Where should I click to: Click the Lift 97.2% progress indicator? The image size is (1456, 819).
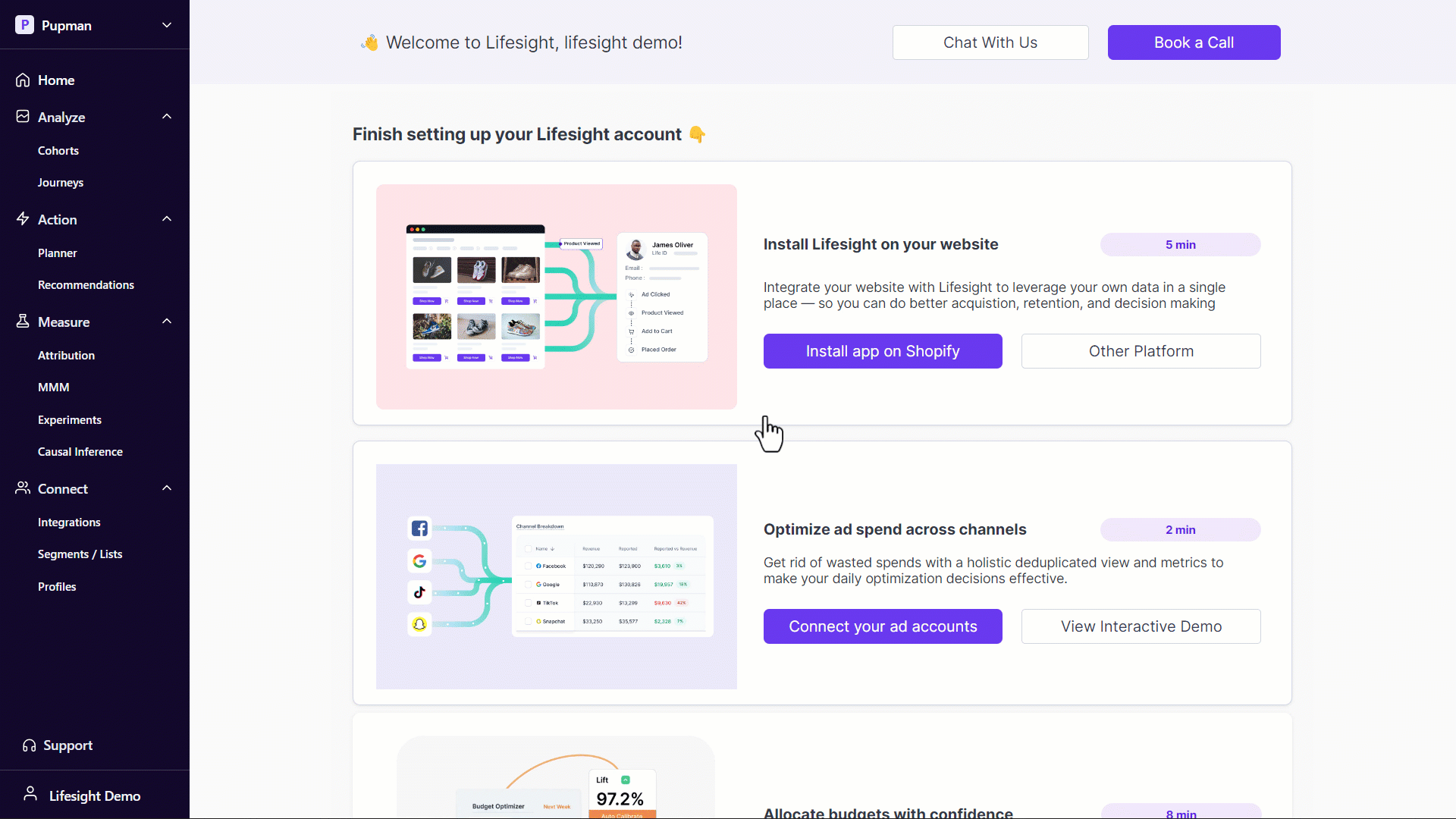pyautogui.click(x=619, y=793)
